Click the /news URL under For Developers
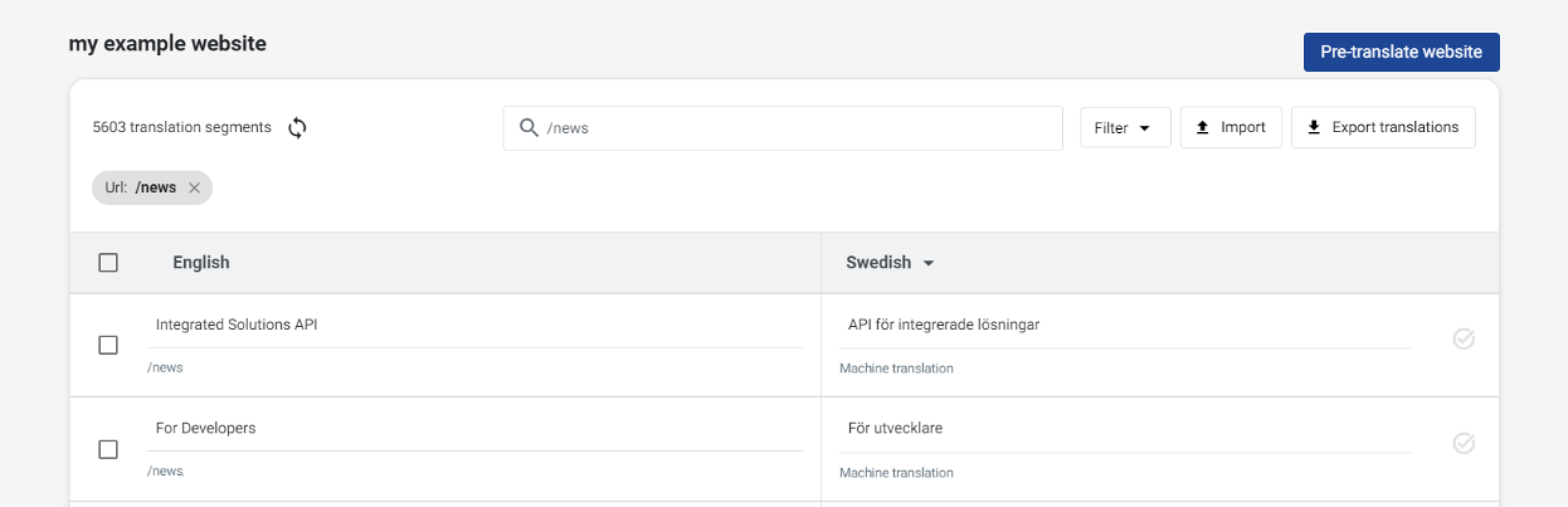Viewport: 1568px width, 507px height. [x=165, y=471]
